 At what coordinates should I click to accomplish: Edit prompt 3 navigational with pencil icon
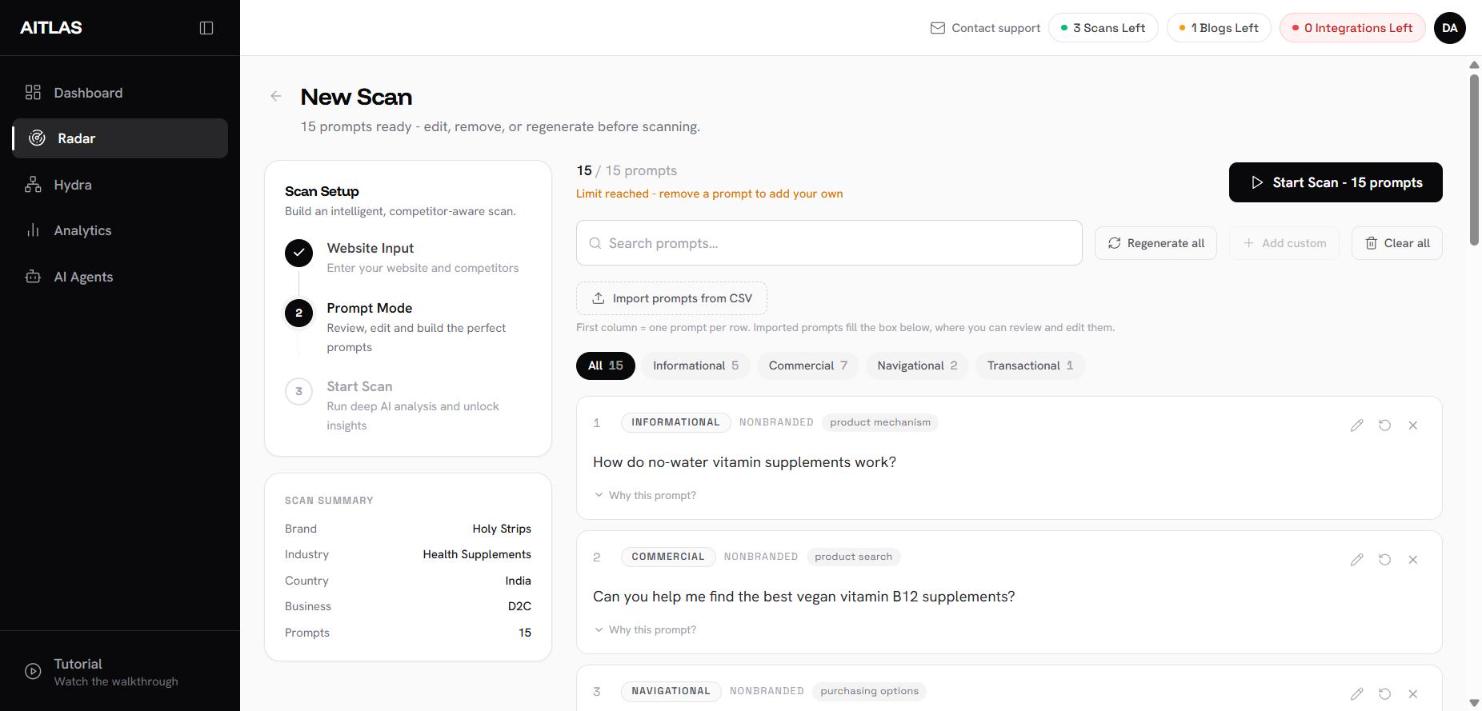pos(1357,694)
